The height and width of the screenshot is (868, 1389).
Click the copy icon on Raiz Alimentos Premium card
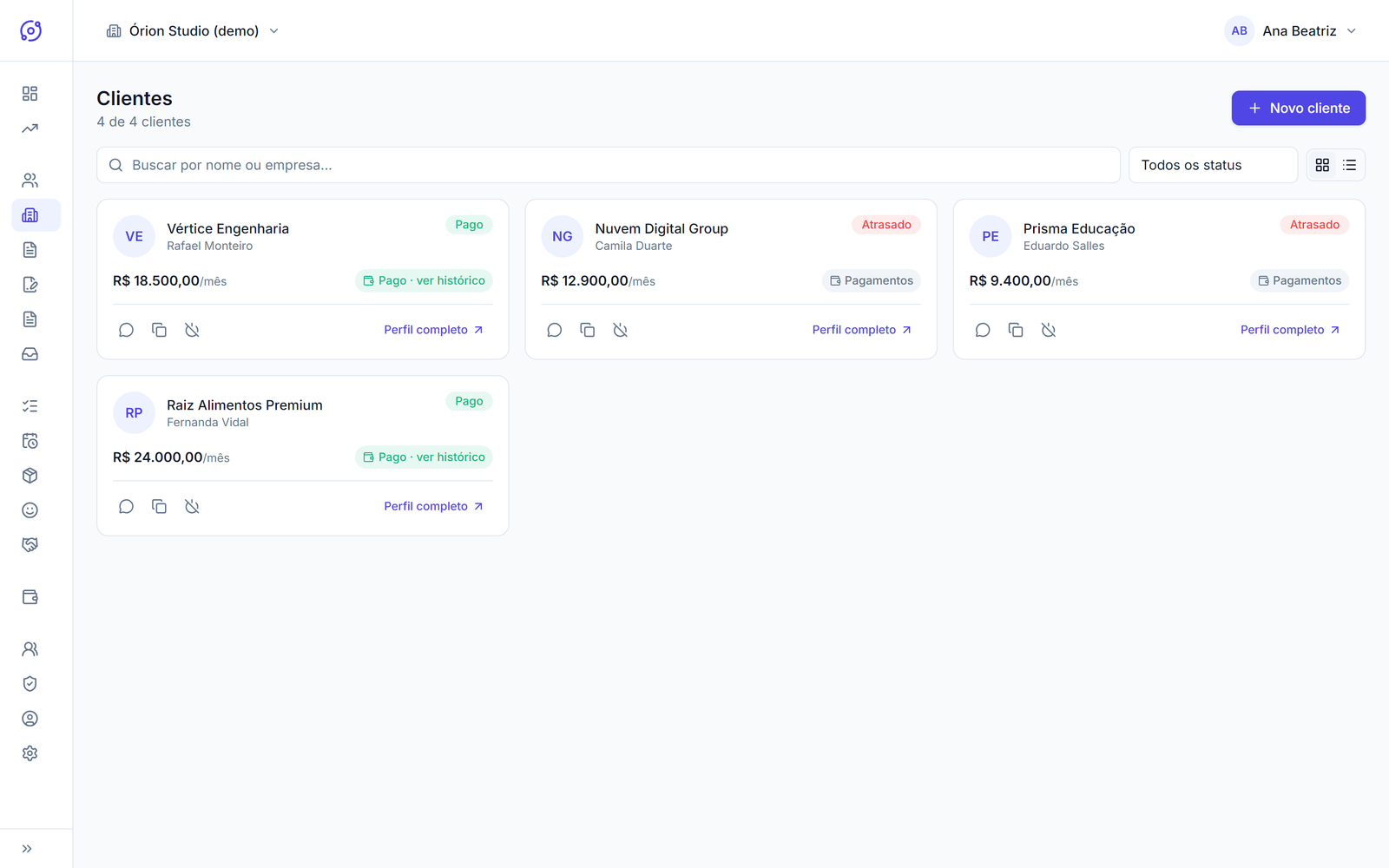pos(160,506)
